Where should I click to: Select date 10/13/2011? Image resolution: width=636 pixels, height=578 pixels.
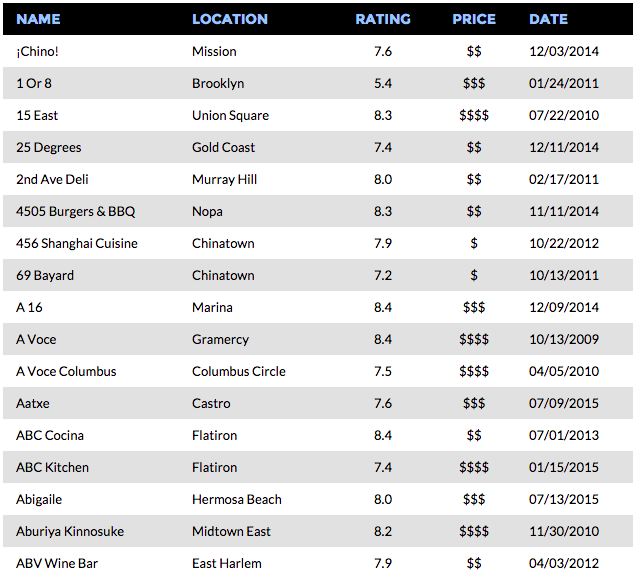[x=564, y=275]
